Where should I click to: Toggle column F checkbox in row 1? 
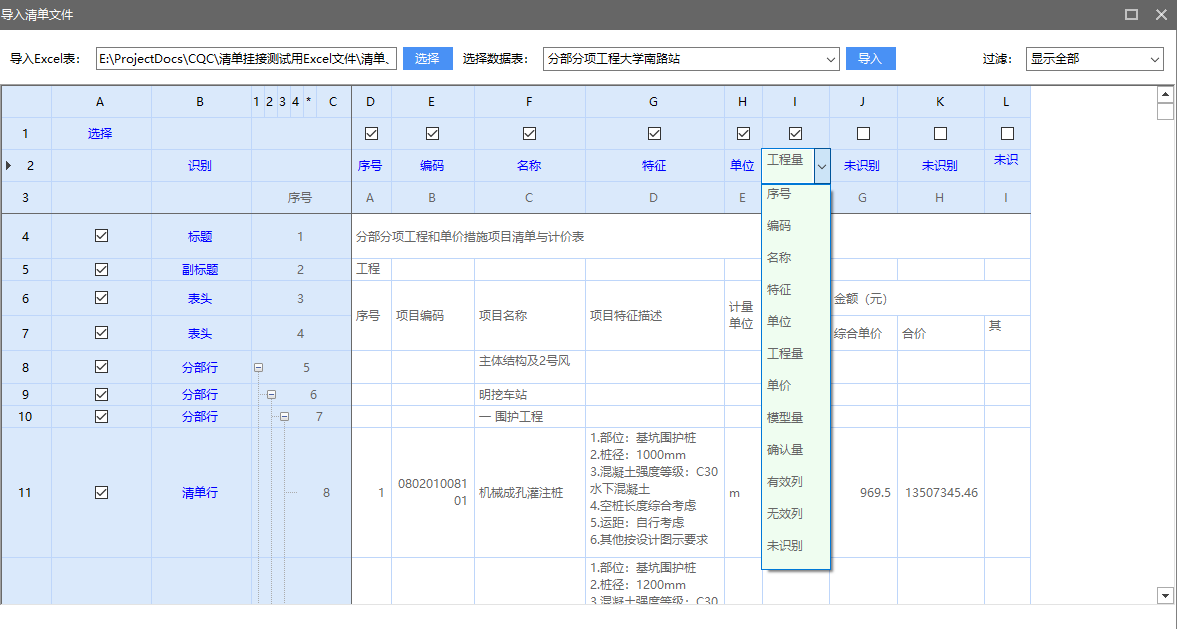tap(529, 134)
